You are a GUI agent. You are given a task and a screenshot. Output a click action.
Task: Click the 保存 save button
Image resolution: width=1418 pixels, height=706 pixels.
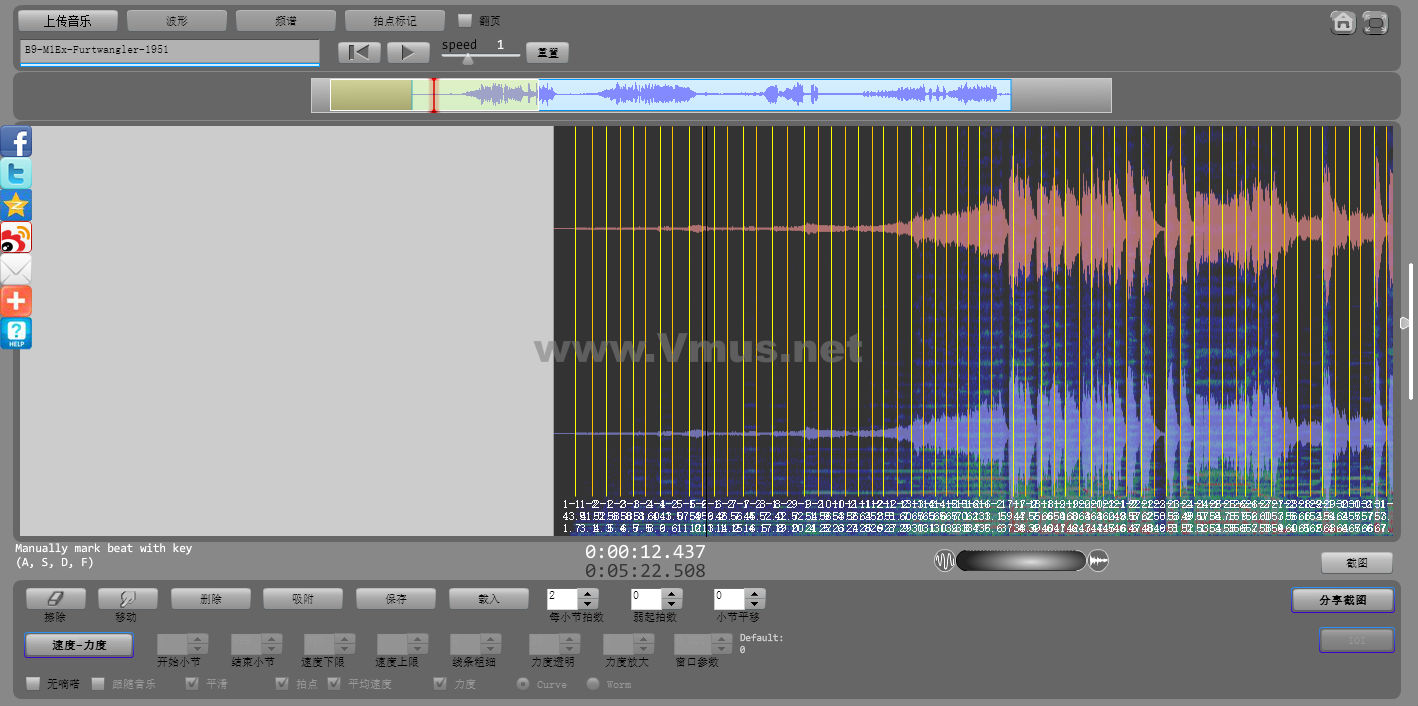pyautogui.click(x=396, y=598)
